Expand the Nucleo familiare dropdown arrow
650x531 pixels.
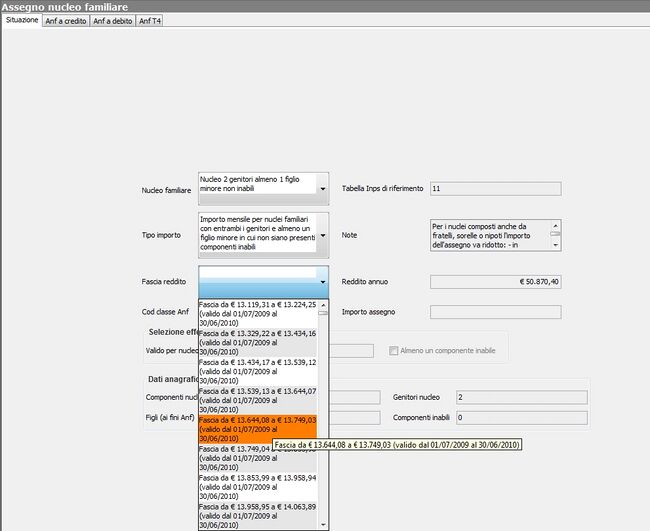322,188
